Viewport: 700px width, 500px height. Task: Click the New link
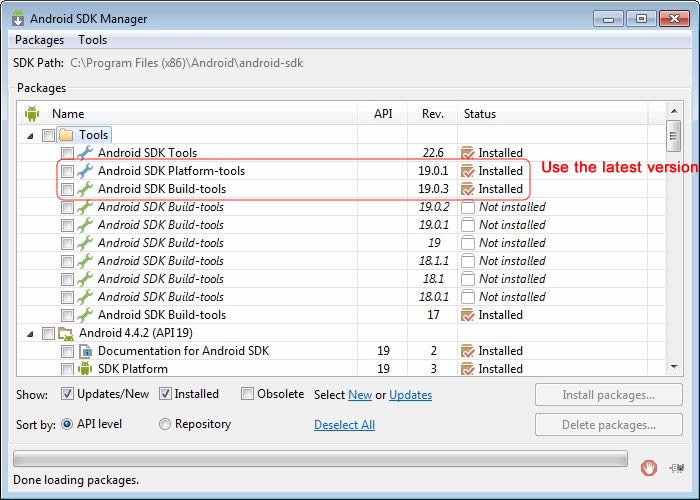pyautogui.click(x=360, y=395)
